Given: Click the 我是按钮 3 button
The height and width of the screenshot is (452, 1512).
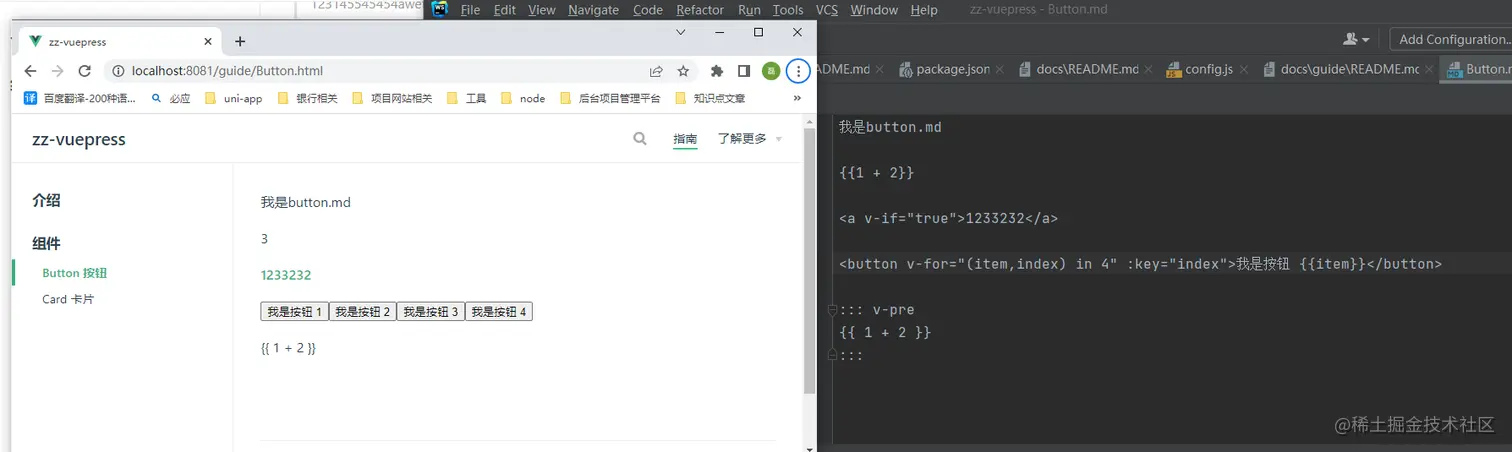Looking at the screenshot, I should (x=430, y=312).
